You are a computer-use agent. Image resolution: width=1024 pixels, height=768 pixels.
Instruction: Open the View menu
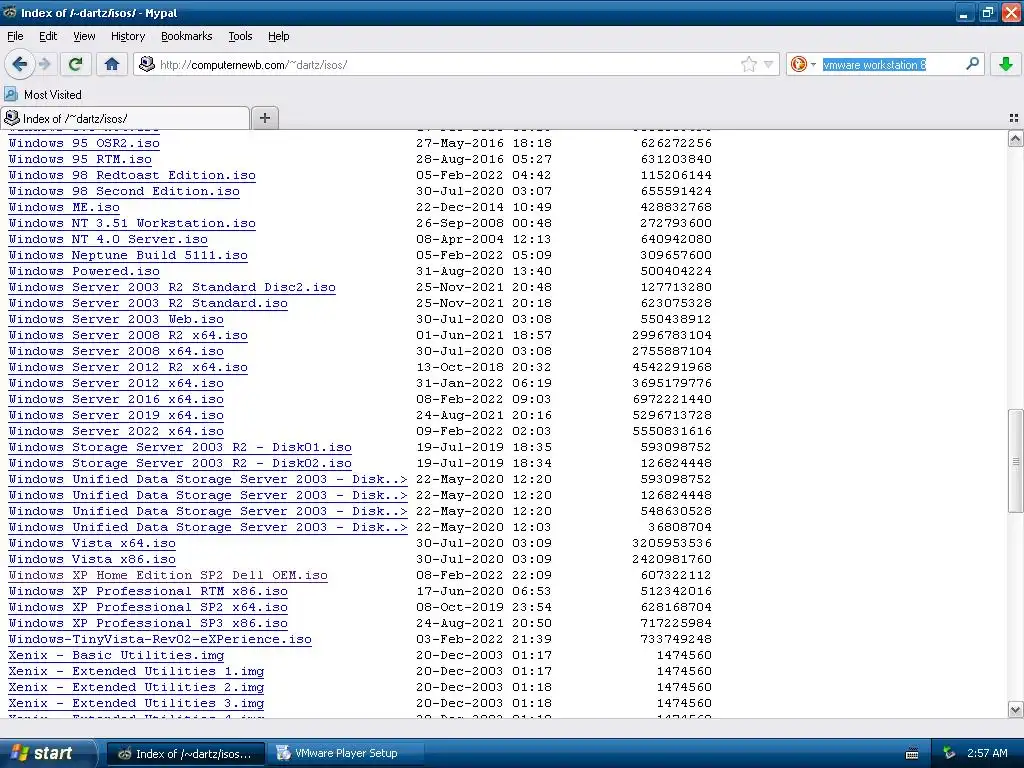click(x=84, y=36)
